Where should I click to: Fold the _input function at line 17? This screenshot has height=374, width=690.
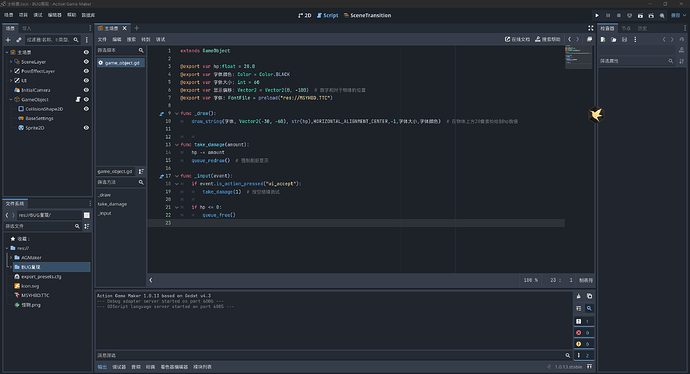click(177, 176)
